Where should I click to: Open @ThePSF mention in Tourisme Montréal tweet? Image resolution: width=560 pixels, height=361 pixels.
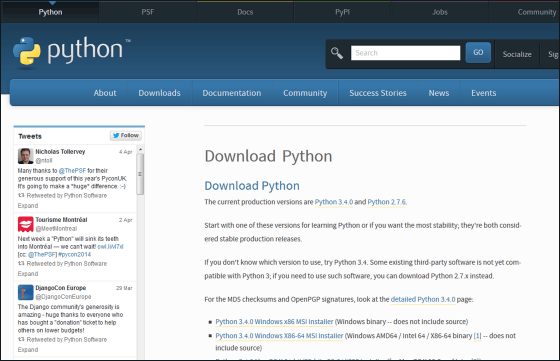tap(42, 255)
